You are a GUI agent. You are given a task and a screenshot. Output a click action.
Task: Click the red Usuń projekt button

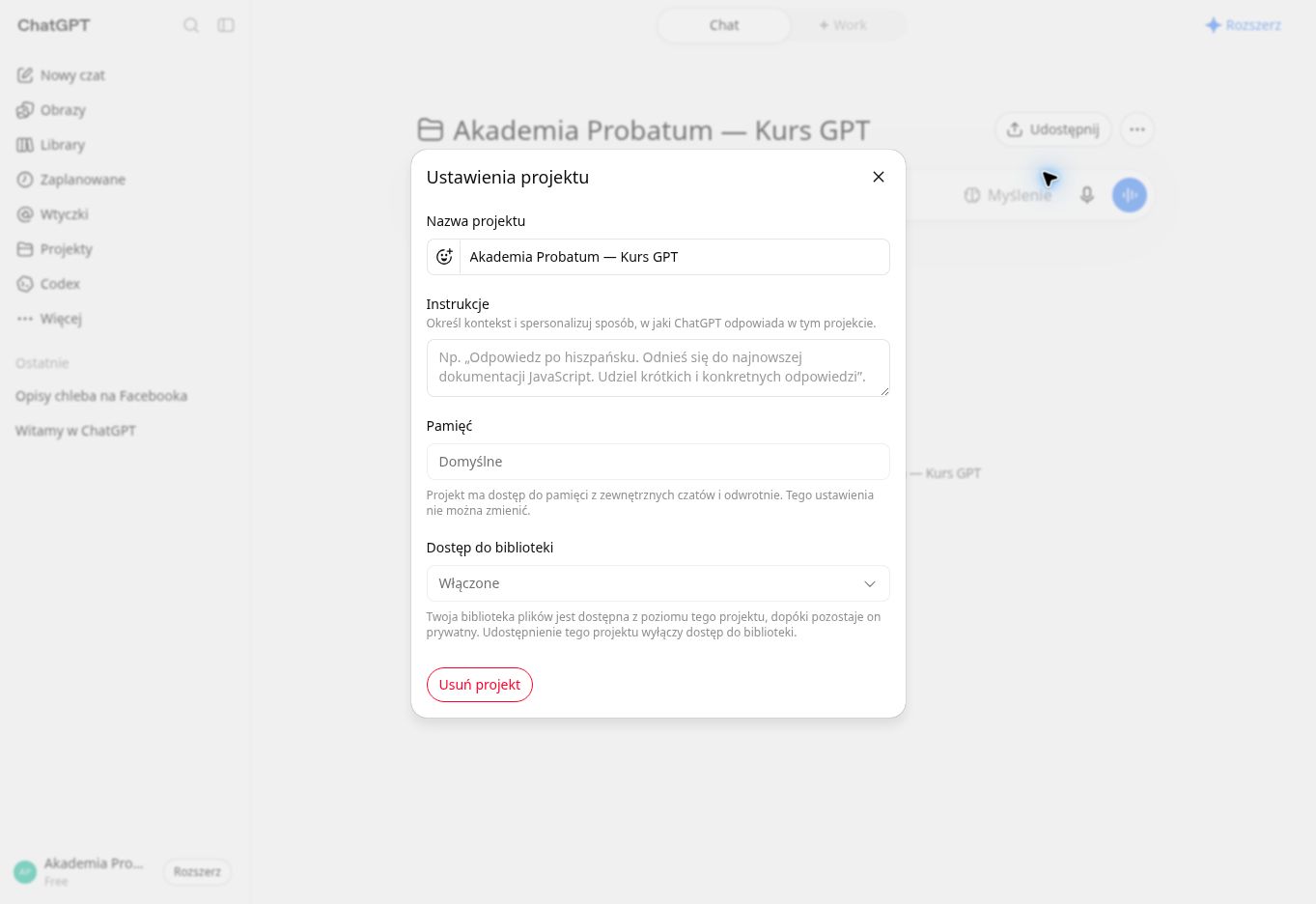(x=480, y=685)
